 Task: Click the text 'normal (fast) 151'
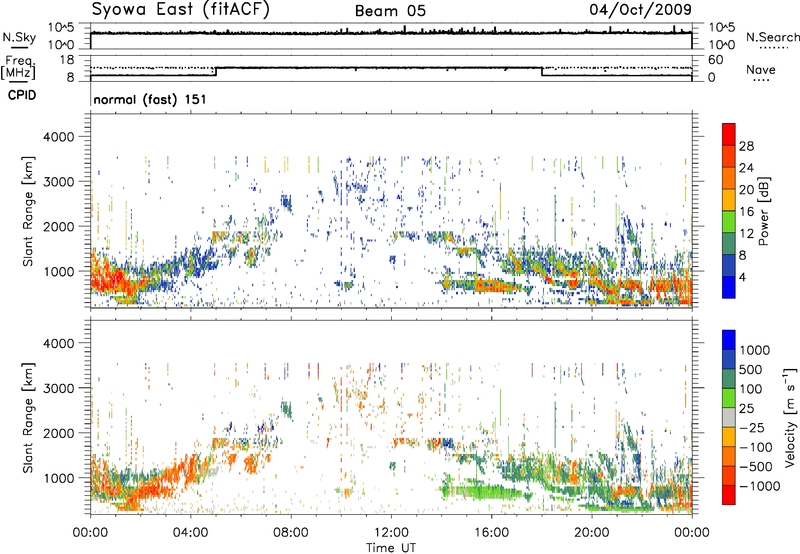click(150, 99)
